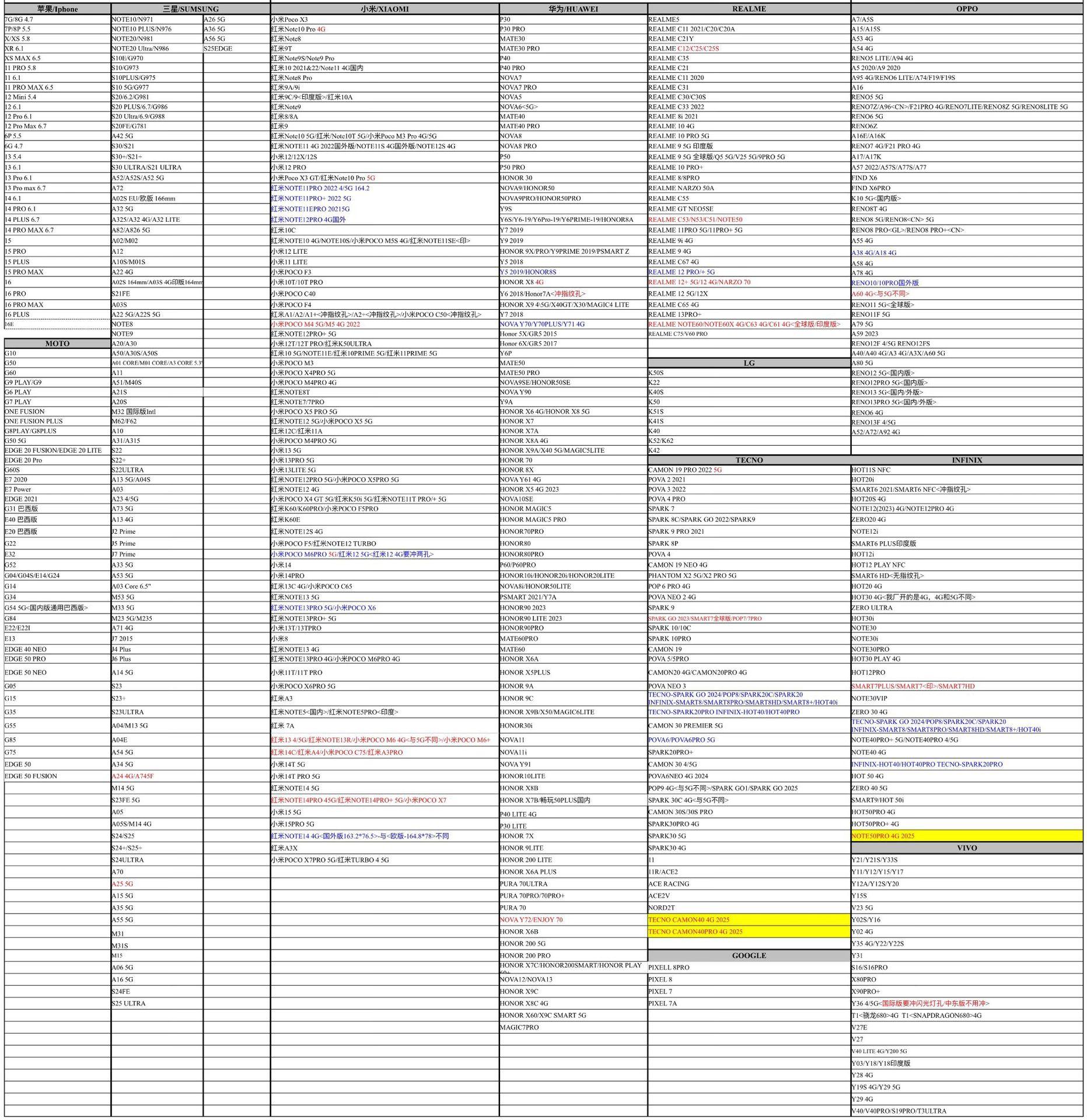Click the 小米/XIAOMI column header

385,9
